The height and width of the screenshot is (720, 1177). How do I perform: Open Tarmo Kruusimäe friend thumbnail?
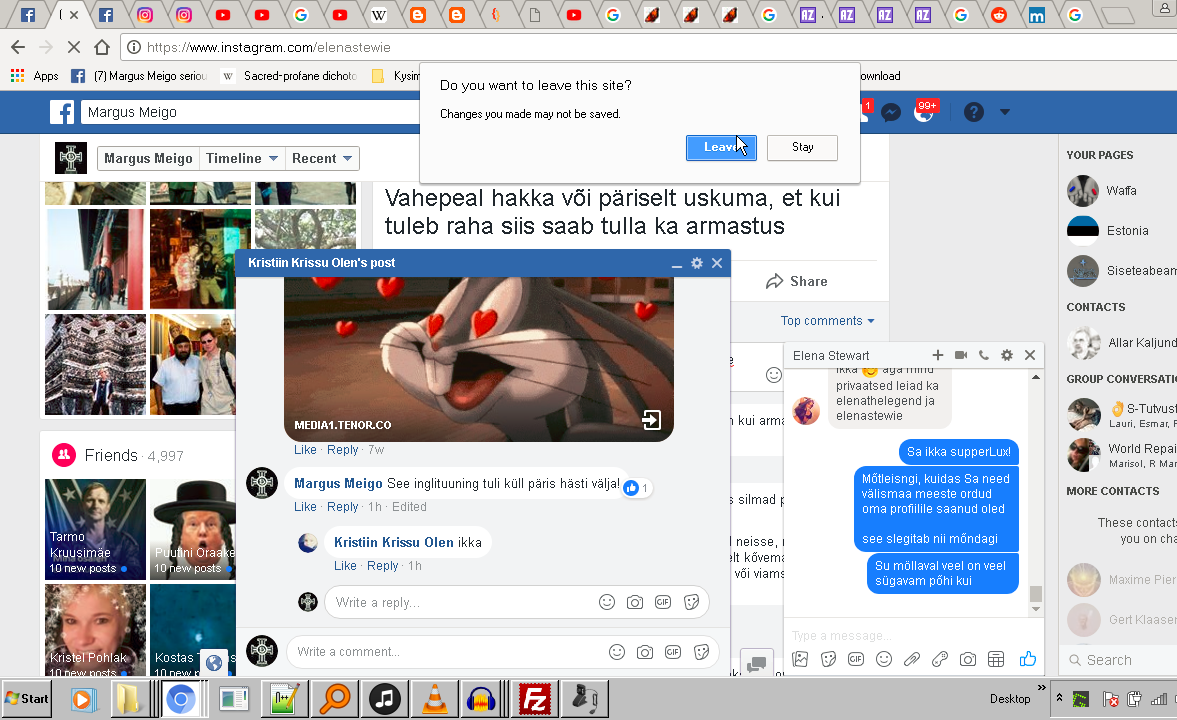tap(95, 529)
